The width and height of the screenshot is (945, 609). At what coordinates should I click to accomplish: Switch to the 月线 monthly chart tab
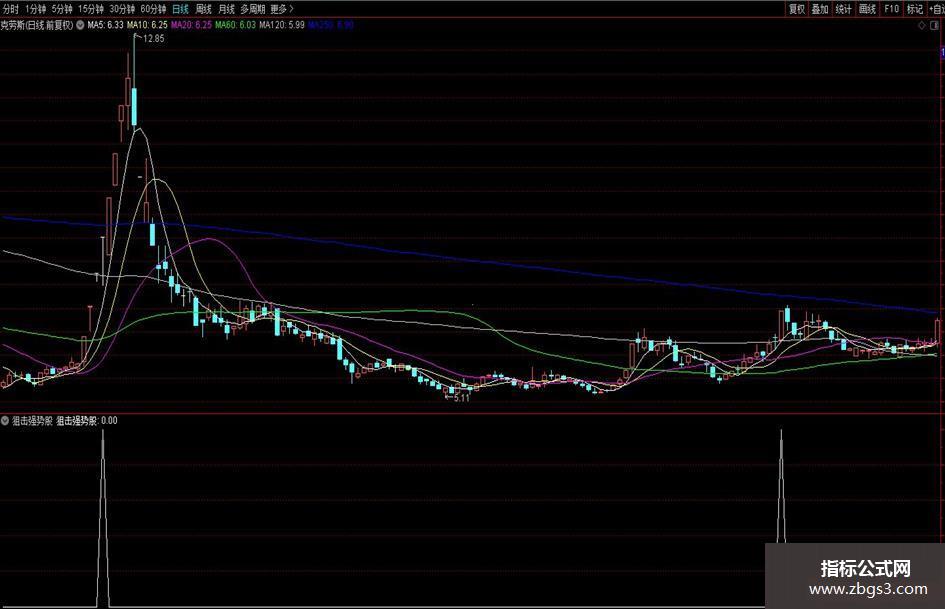pos(226,9)
